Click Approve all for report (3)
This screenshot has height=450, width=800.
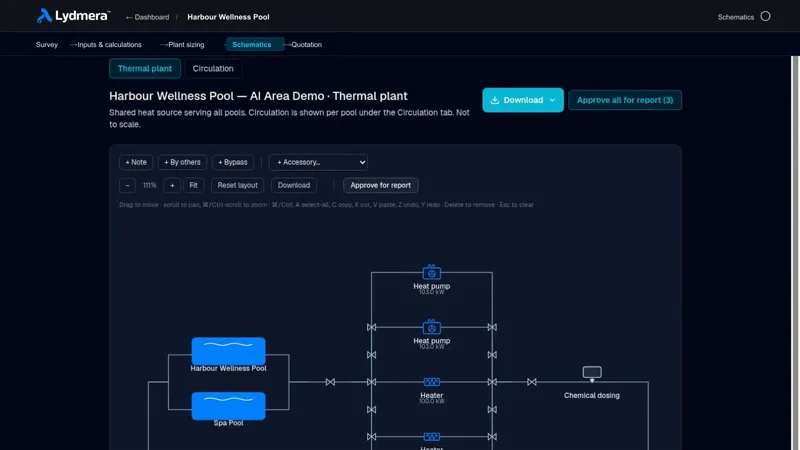625,100
